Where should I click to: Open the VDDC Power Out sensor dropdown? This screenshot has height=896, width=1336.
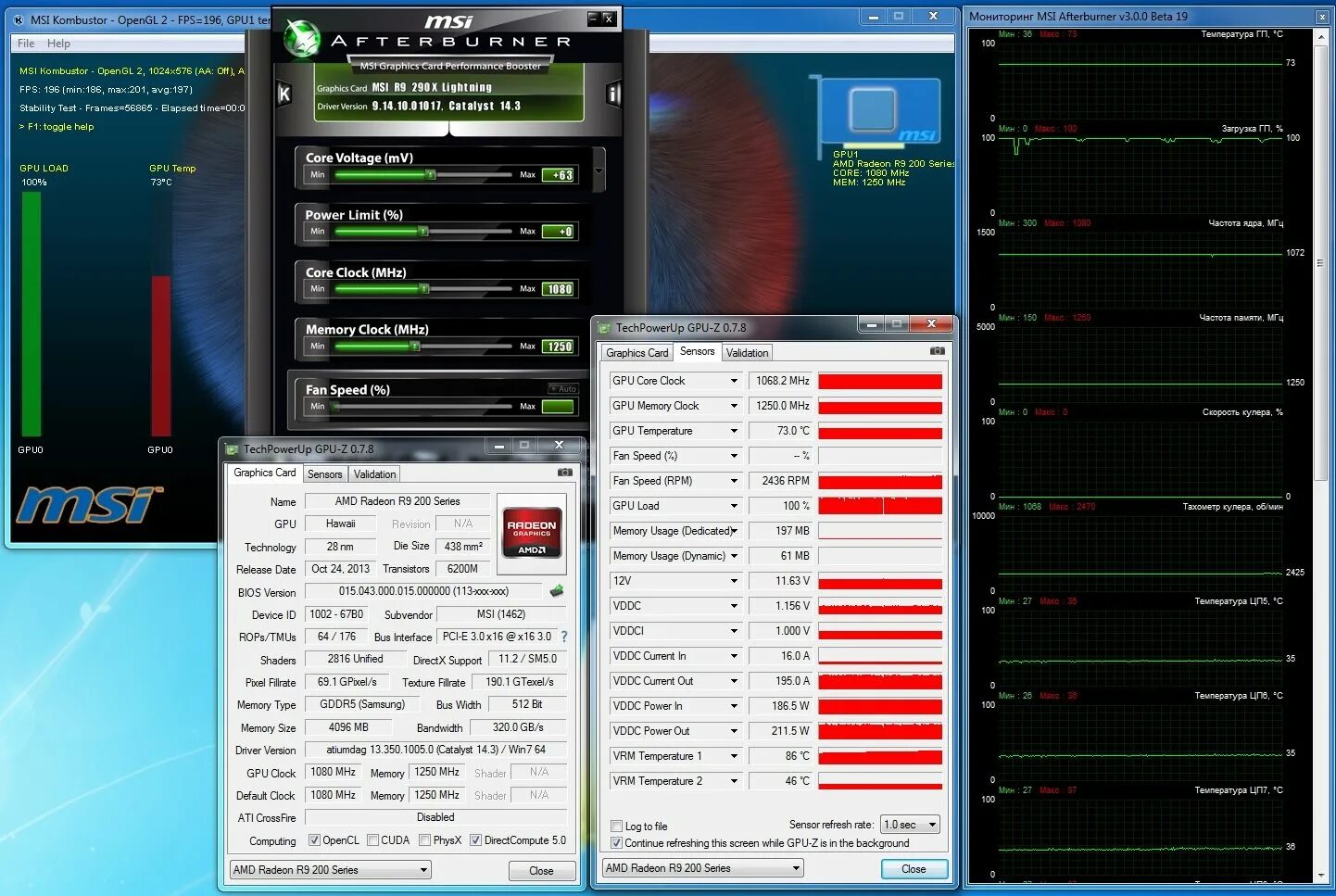coord(734,731)
